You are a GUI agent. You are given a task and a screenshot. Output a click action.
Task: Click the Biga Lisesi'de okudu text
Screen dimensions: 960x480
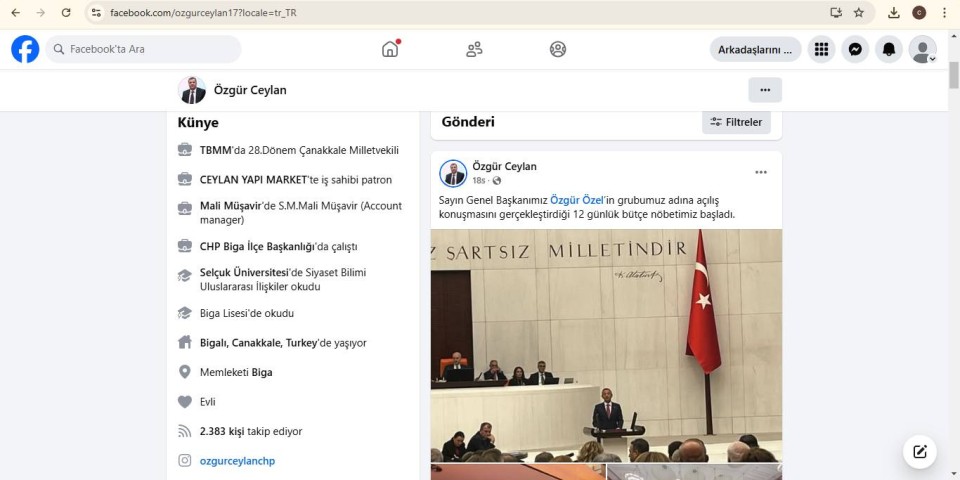click(x=247, y=313)
